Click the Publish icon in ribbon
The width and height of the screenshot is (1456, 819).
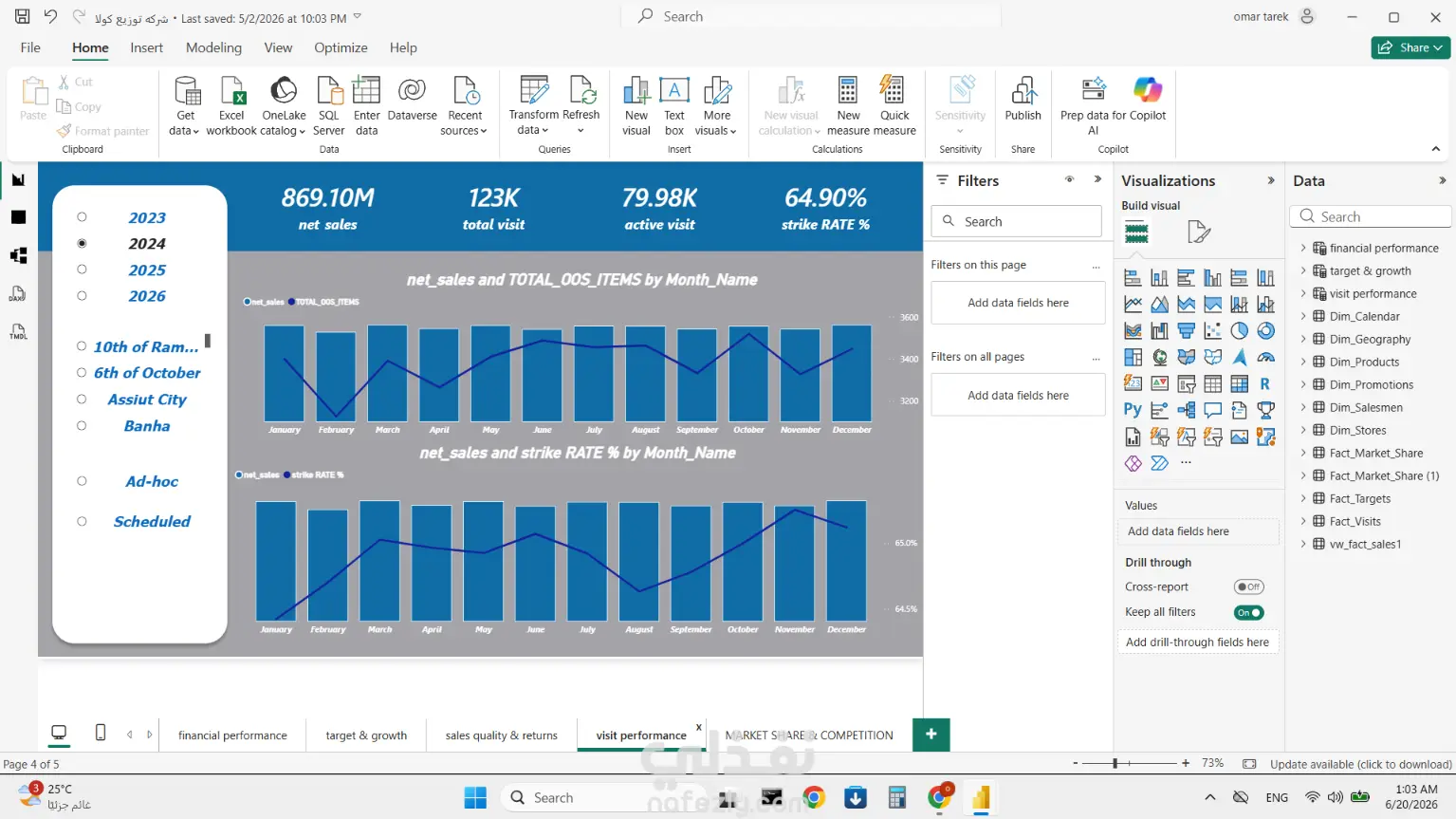[x=1023, y=92]
